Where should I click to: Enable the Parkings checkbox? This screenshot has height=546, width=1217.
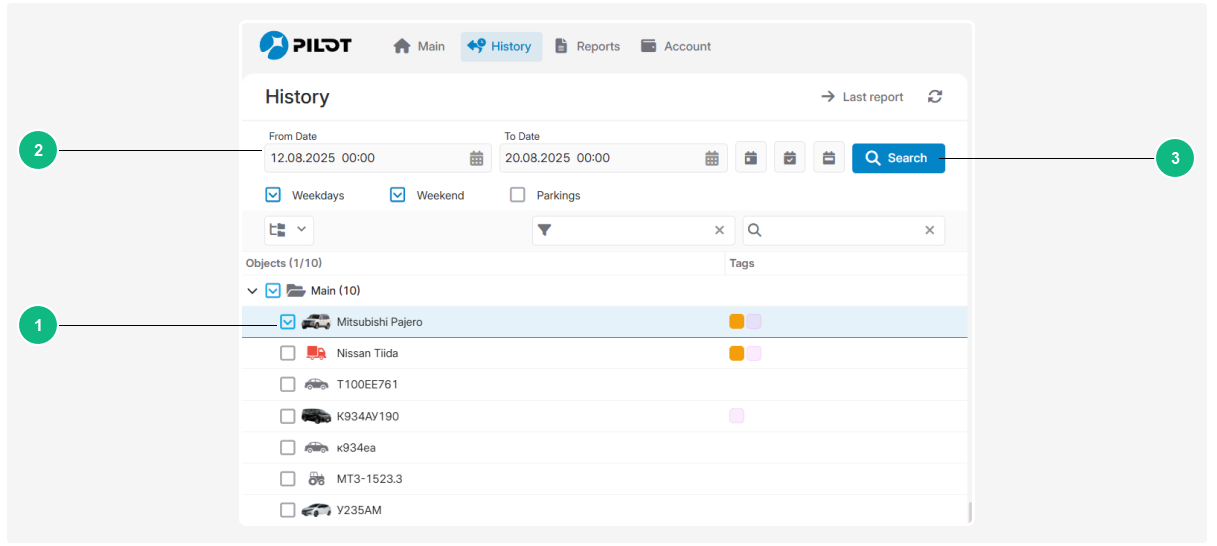(x=518, y=195)
